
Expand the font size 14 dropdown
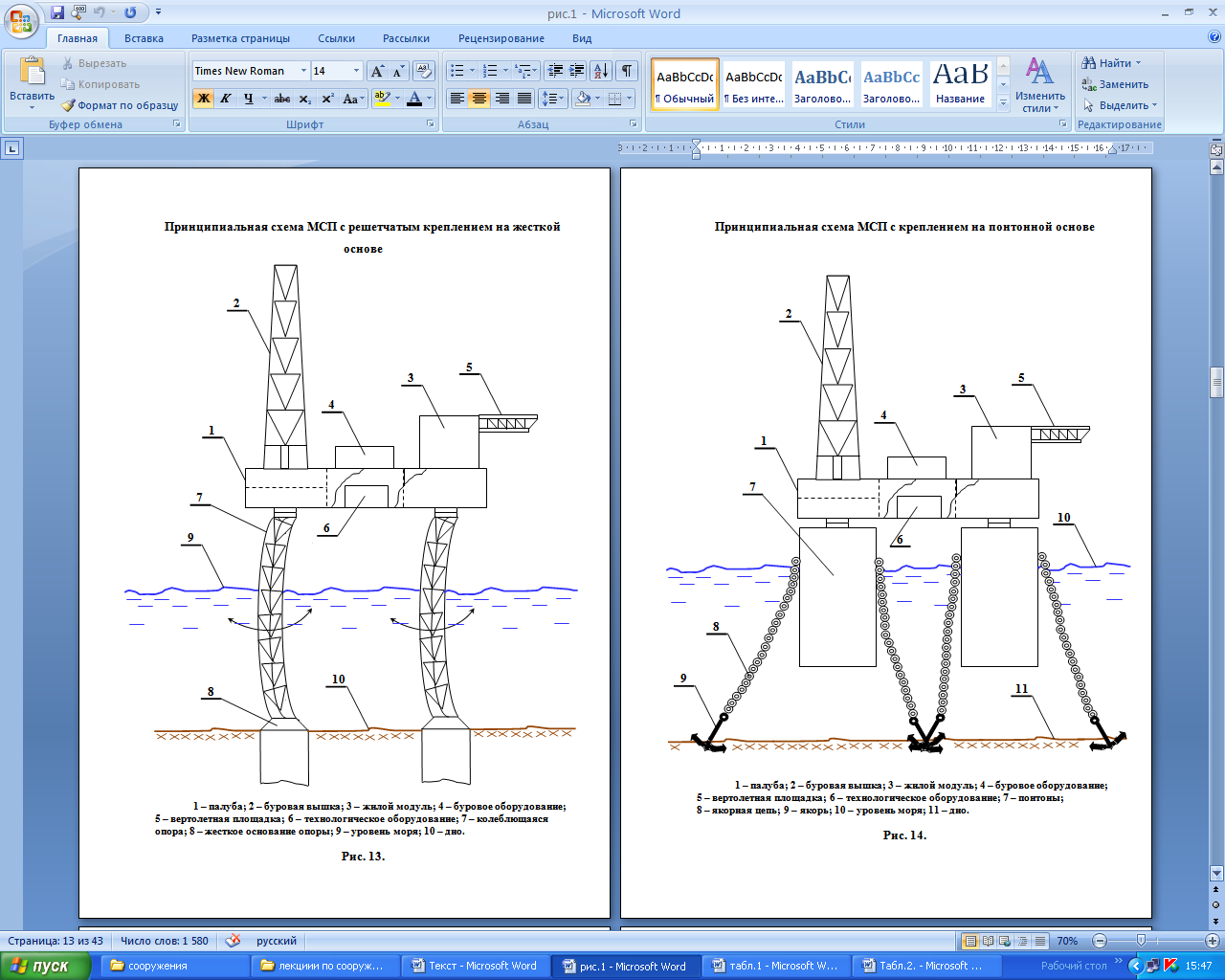pos(356,71)
